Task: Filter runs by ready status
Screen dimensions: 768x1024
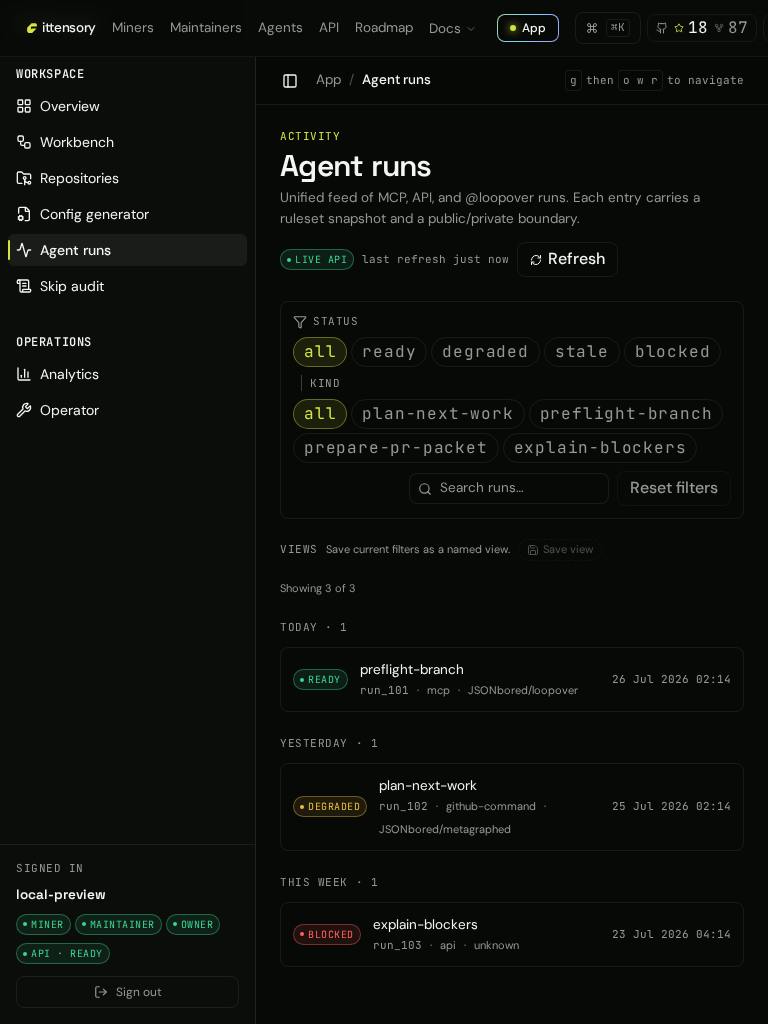Action: (389, 352)
